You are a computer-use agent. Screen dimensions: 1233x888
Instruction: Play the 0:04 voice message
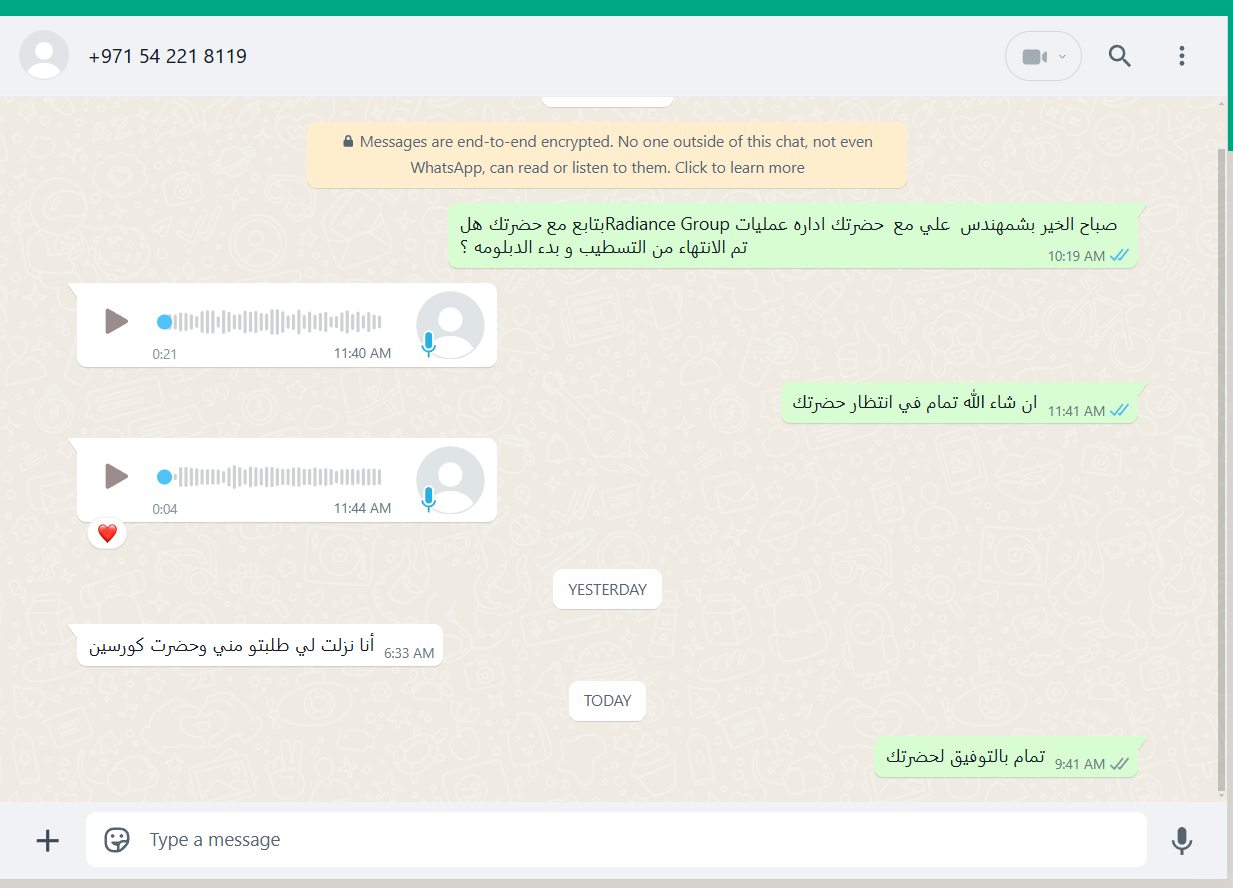click(x=117, y=476)
